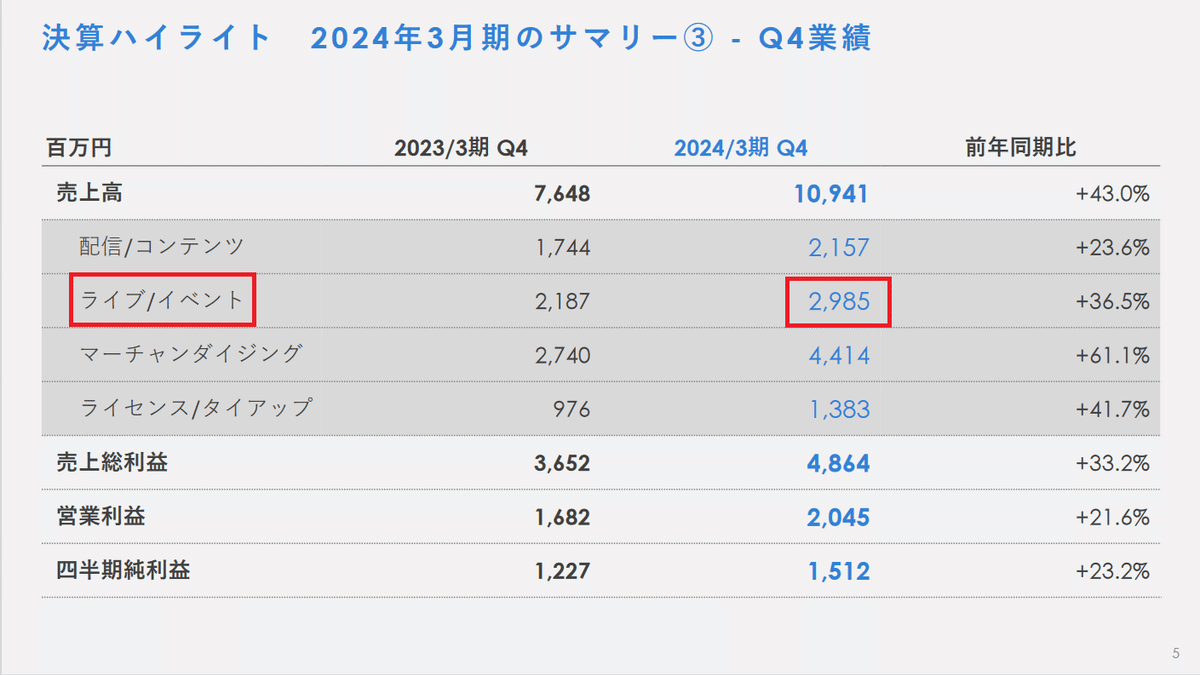
Task: Click the ライセンス/タイアップ row label
Action: pos(197,409)
